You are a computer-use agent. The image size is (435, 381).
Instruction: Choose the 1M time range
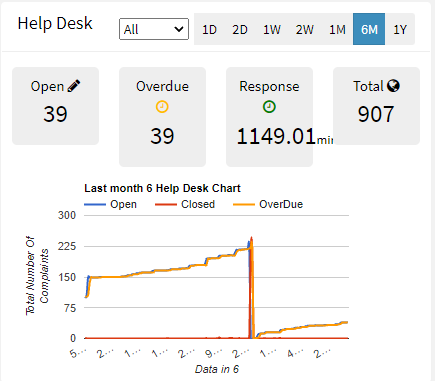[x=337, y=29]
